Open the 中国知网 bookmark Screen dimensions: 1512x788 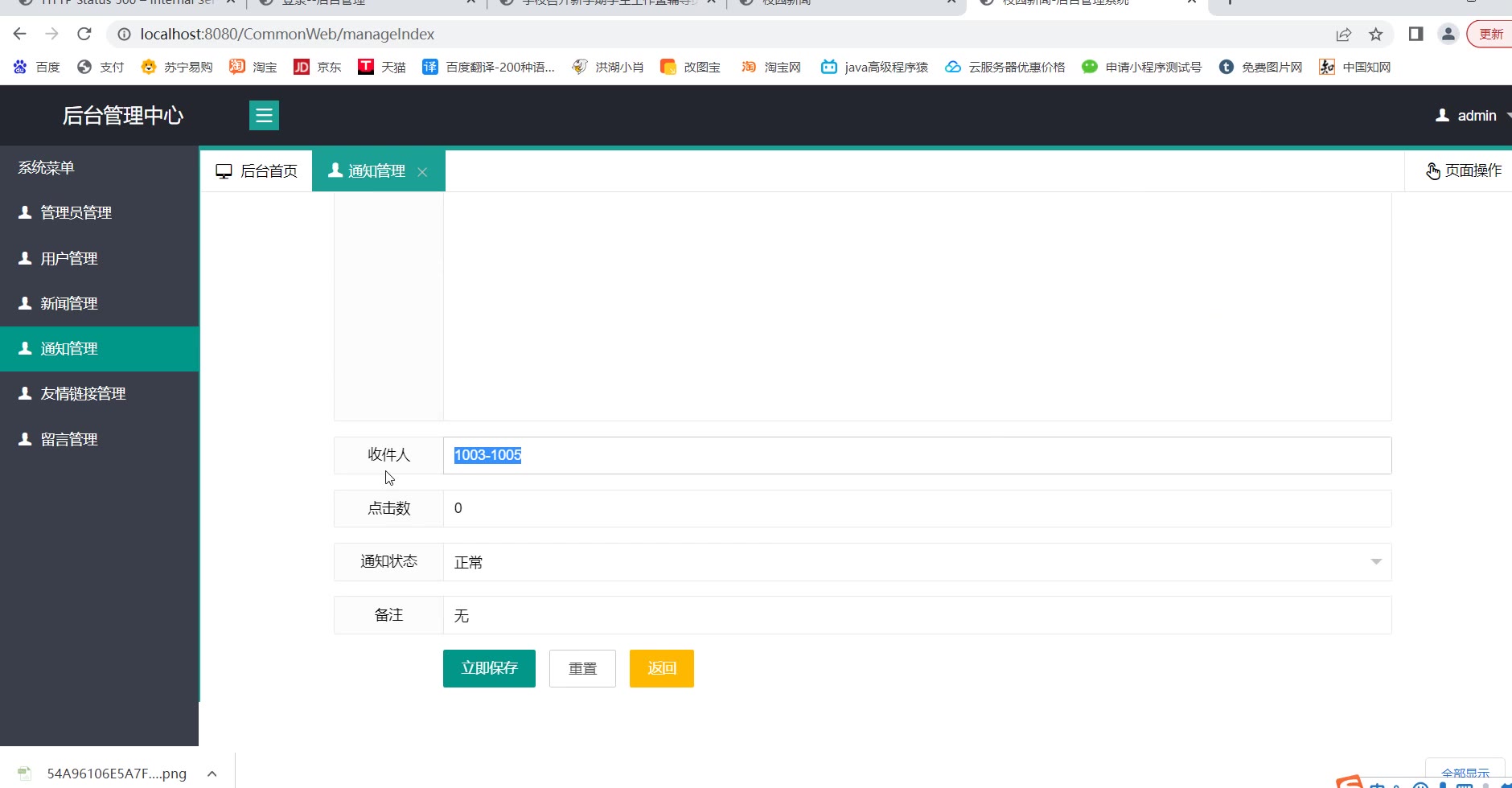(x=1355, y=67)
